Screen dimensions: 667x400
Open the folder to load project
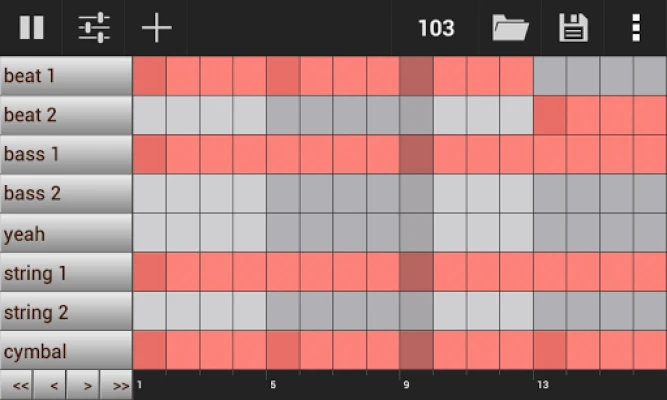[510, 27]
